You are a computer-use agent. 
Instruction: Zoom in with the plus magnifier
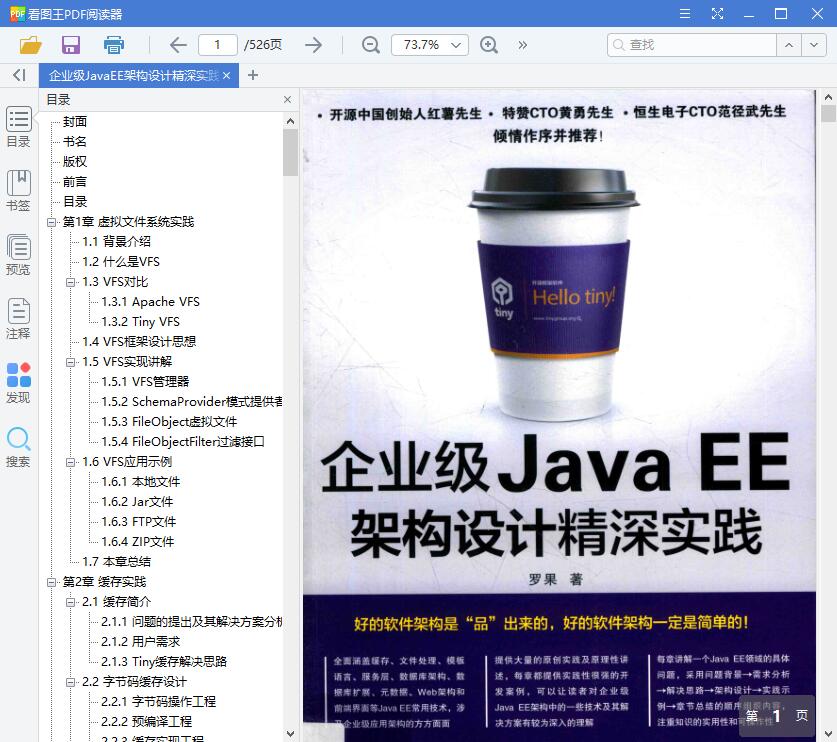pos(489,45)
